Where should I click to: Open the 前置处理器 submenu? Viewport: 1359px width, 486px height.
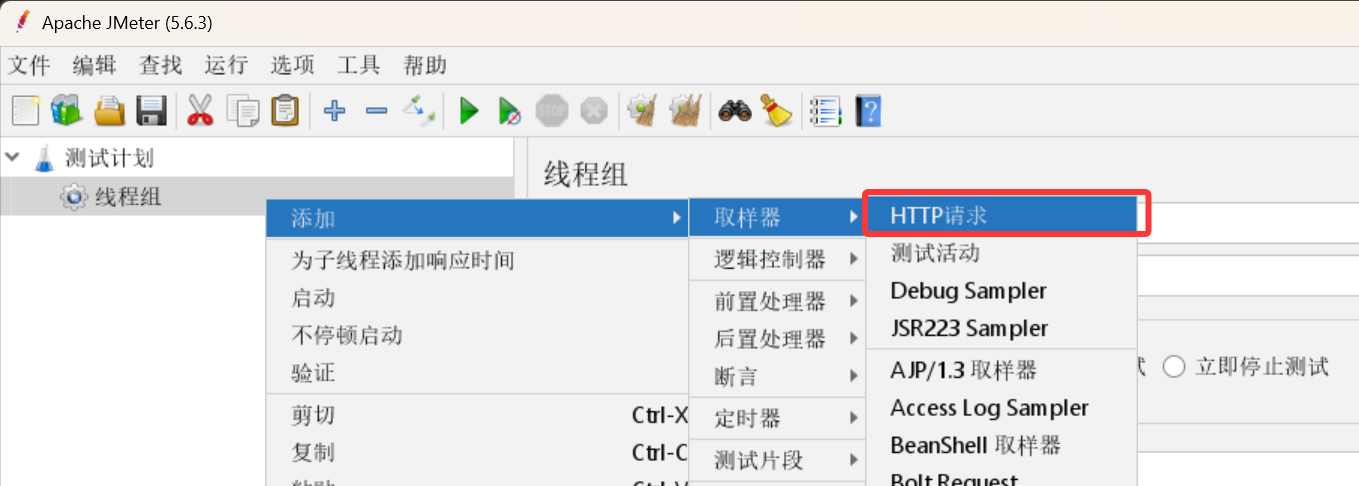pos(777,301)
